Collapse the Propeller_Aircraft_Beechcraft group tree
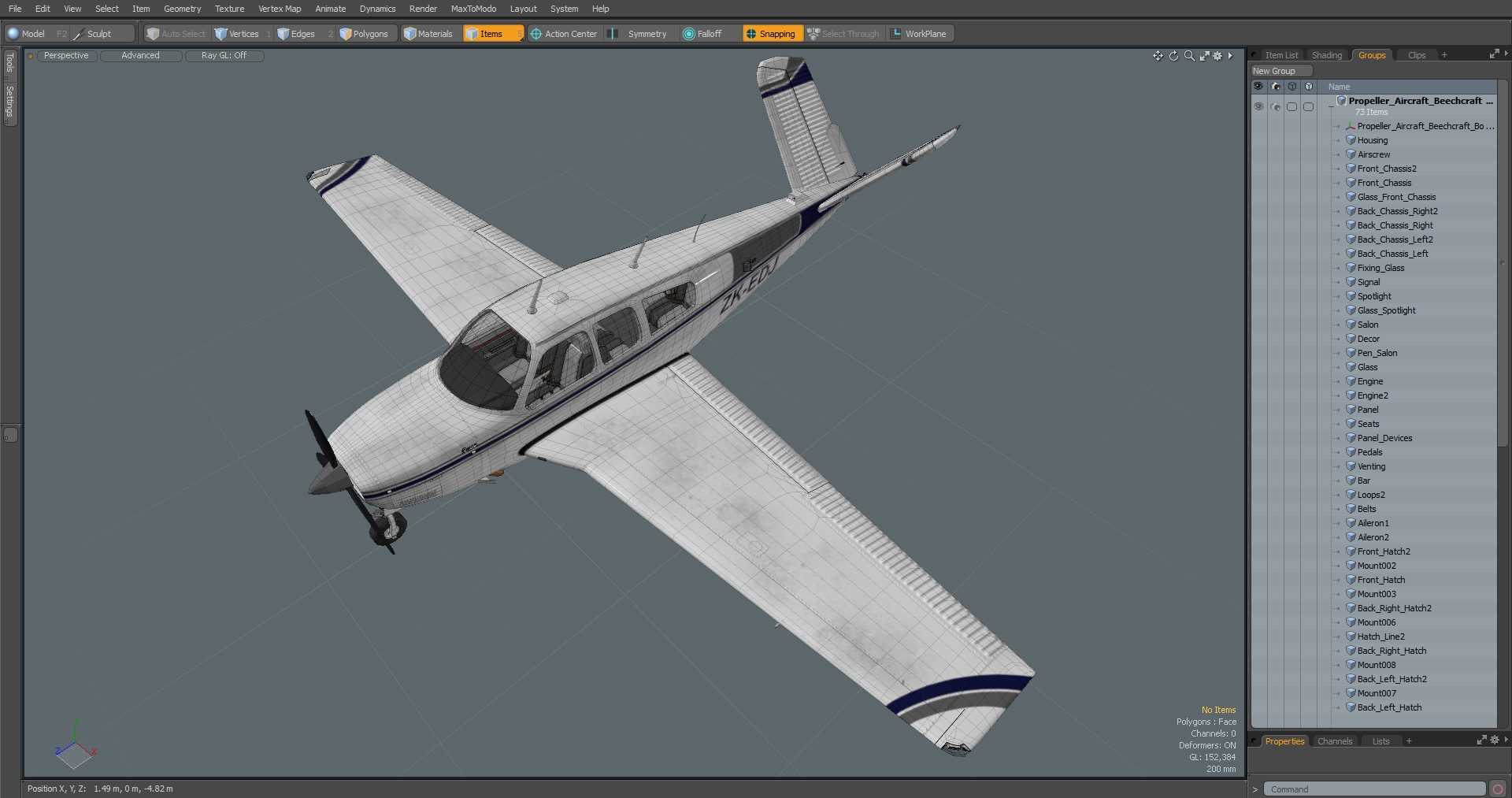This screenshot has width=1512, height=798. tap(1331, 106)
